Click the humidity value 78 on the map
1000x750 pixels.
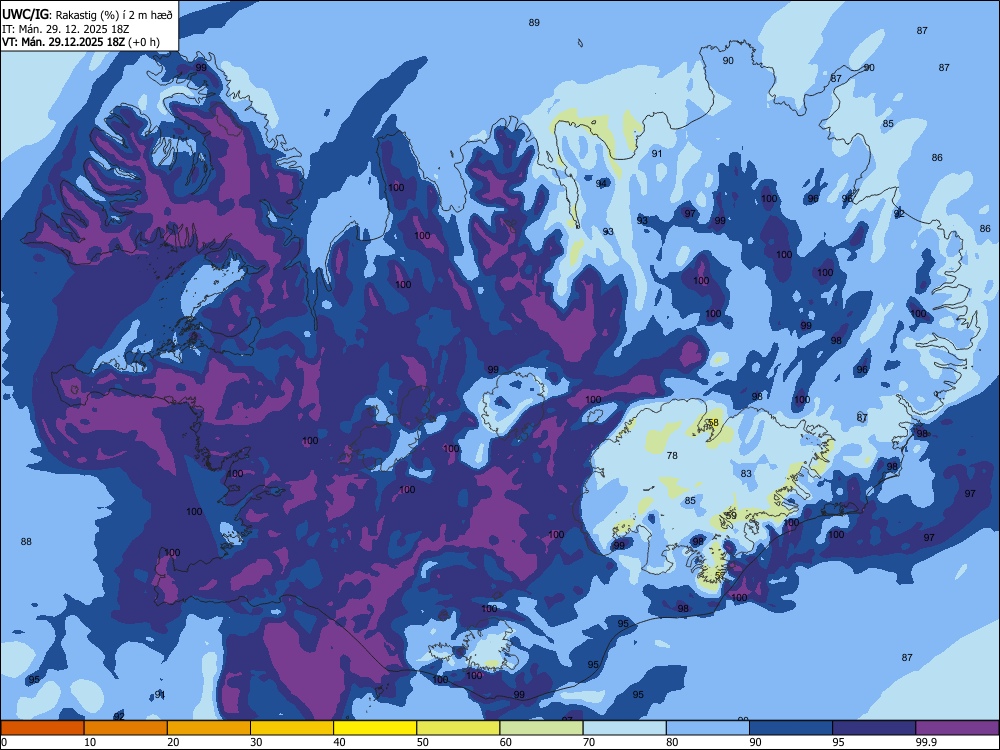click(x=672, y=455)
